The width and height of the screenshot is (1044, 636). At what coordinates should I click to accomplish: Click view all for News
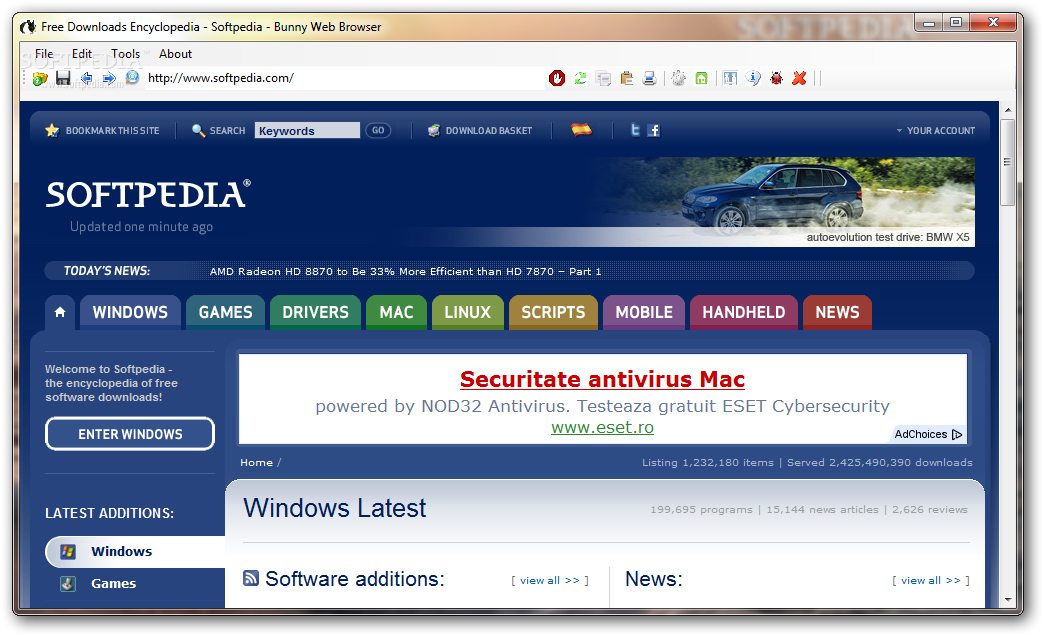coord(931,581)
